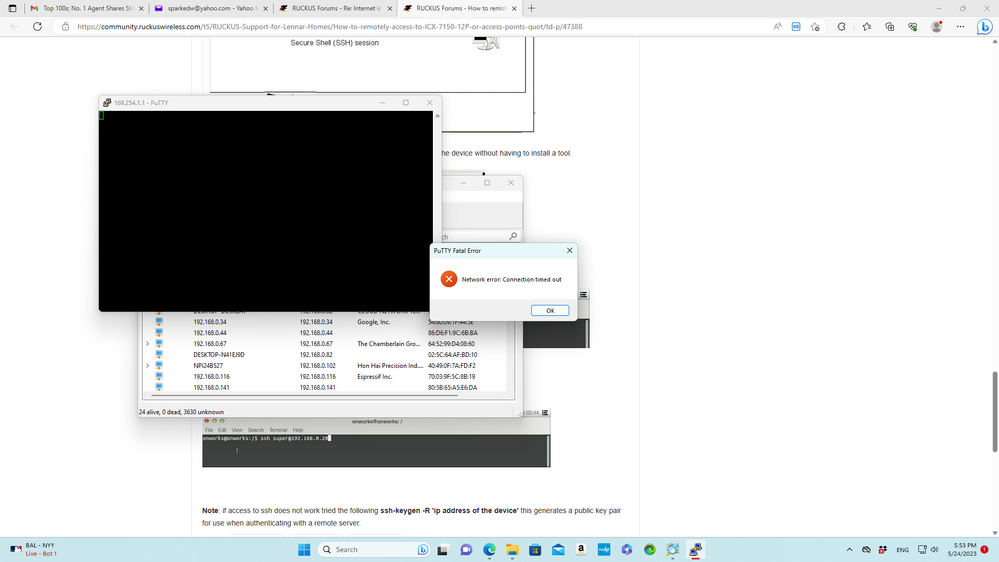The height and width of the screenshot is (562, 999).
Task: Click the PuTTY icon in the terminal title bar
Action: [x=107, y=103]
